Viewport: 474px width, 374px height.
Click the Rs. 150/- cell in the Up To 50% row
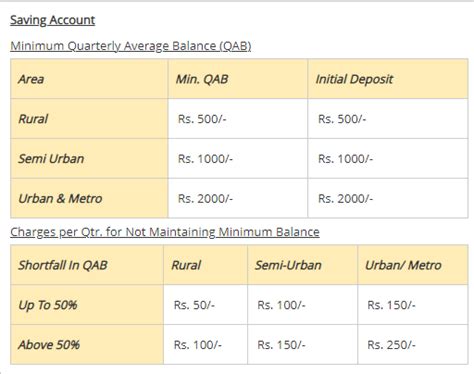tap(413, 305)
